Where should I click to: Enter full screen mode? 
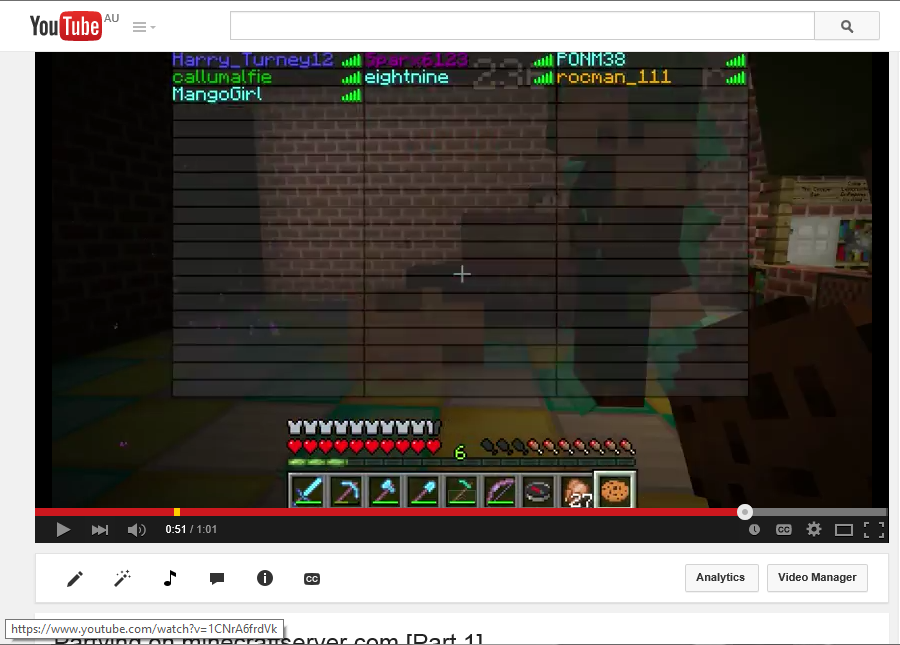point(874,530)
